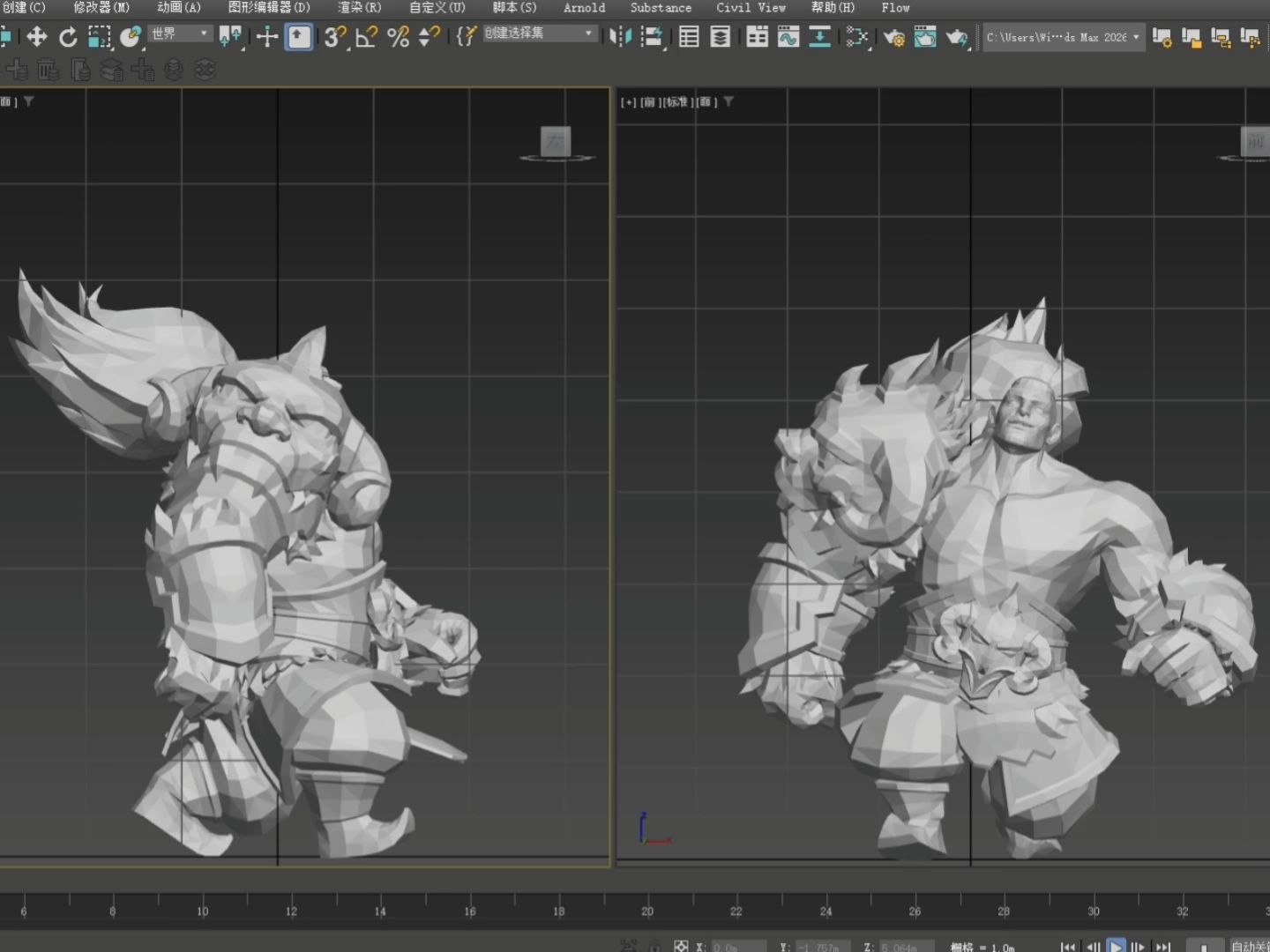
Task: Open the Curve Editor
Action: tap(788, 37)
